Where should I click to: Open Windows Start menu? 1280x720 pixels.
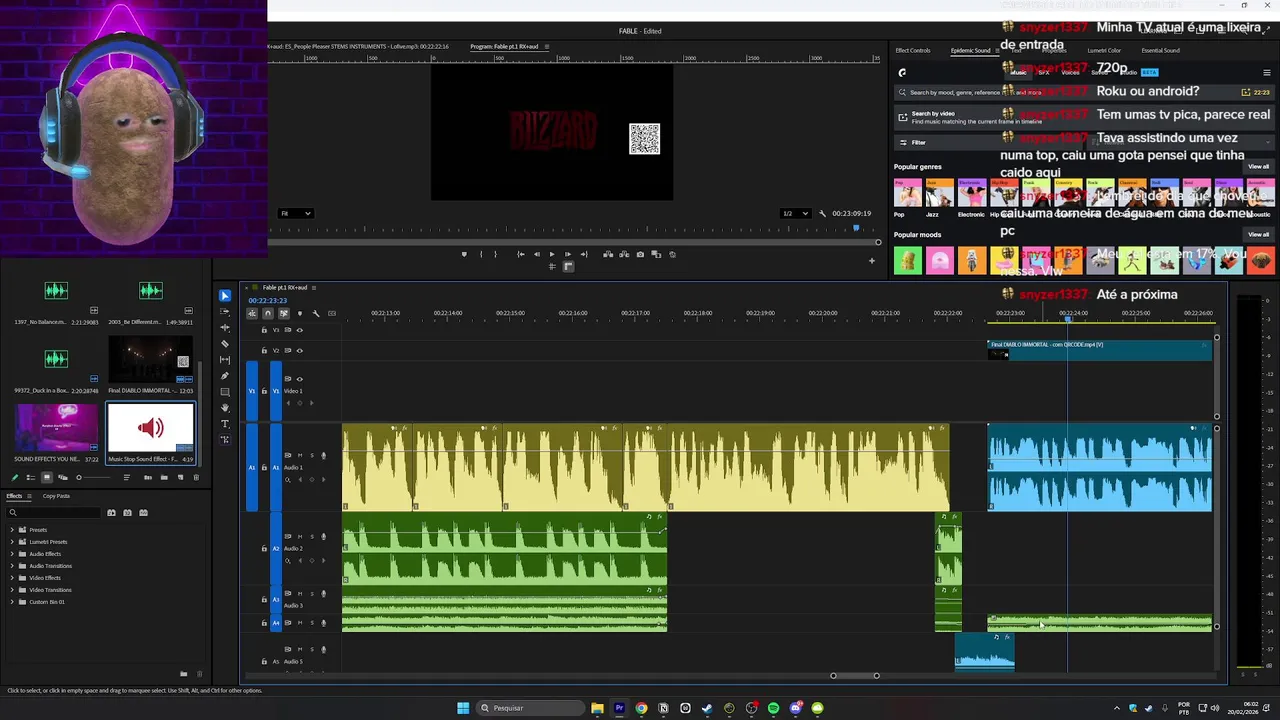463,708
